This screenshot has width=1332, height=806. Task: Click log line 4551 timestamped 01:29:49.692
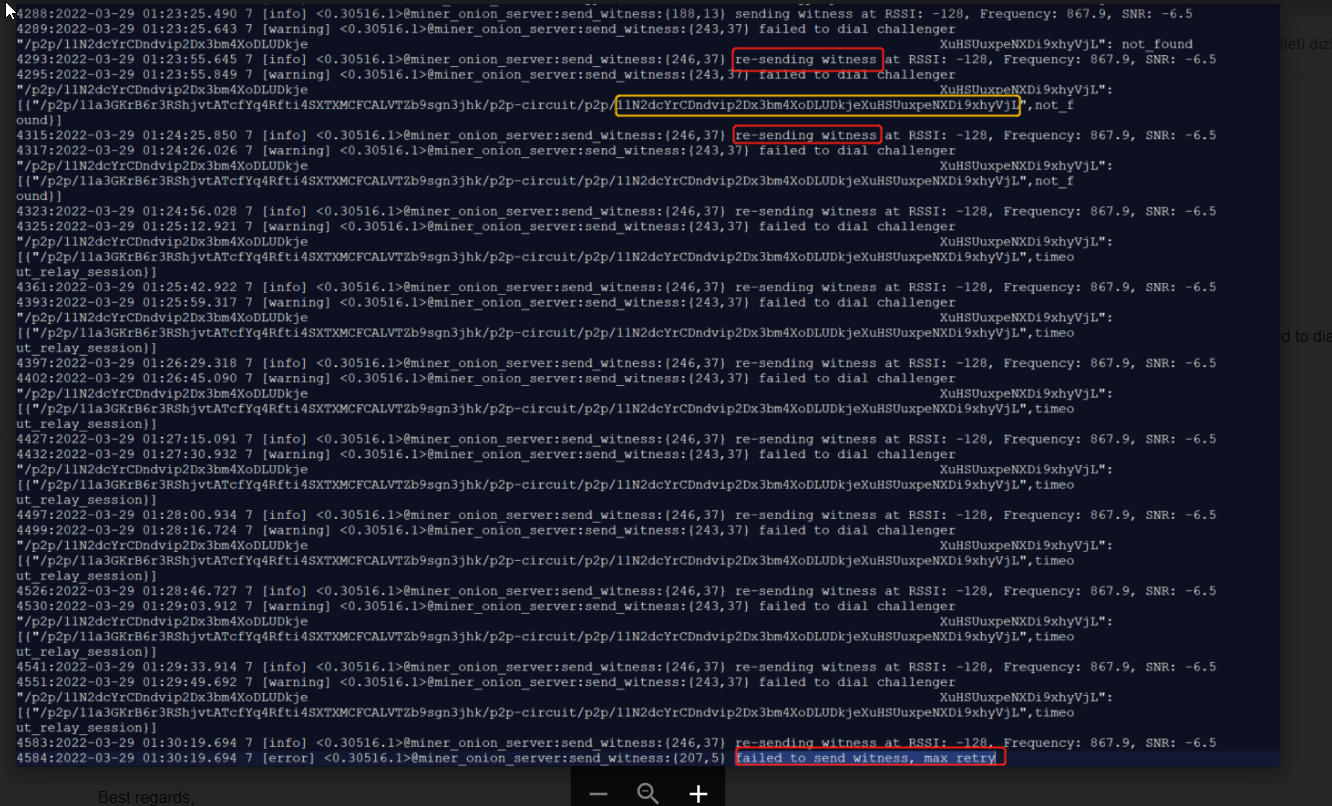click(486, 682)
